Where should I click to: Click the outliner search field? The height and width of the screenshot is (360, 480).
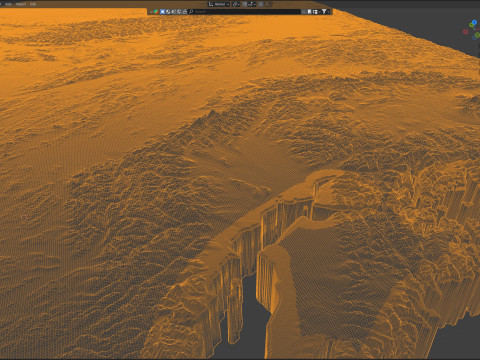pos(246,12)
